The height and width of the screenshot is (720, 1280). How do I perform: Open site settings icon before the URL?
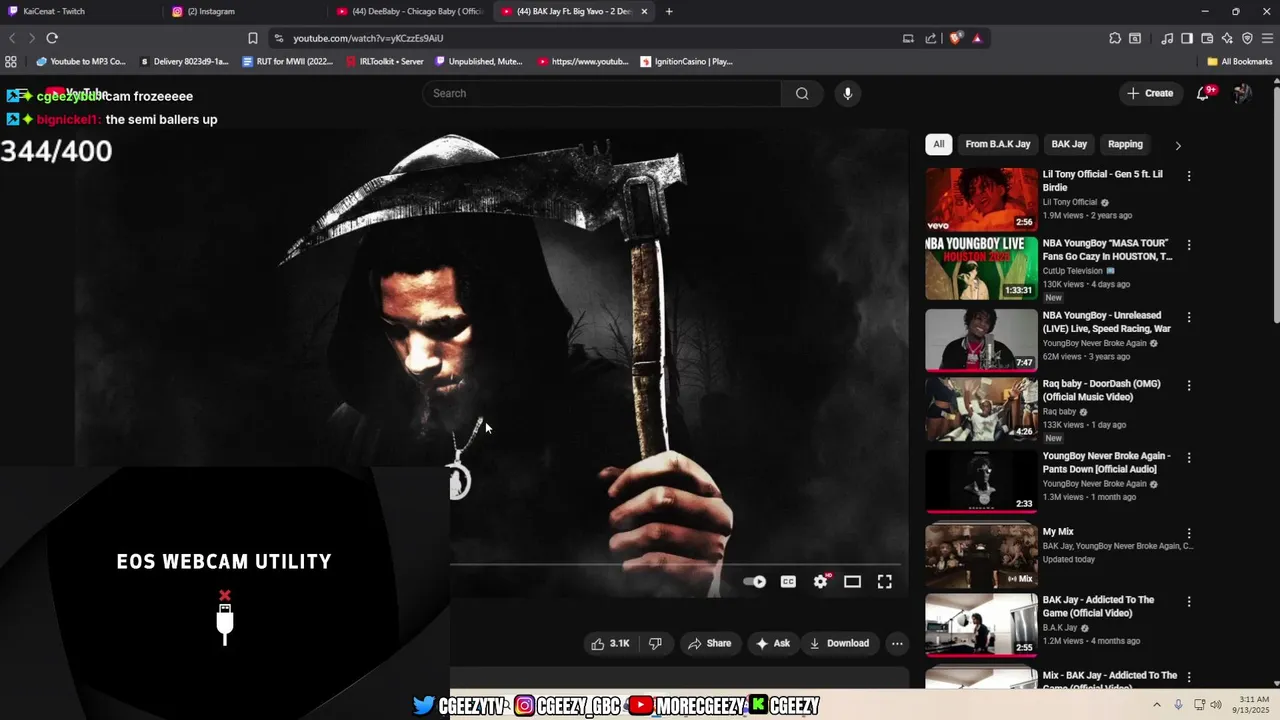[278, 38]
